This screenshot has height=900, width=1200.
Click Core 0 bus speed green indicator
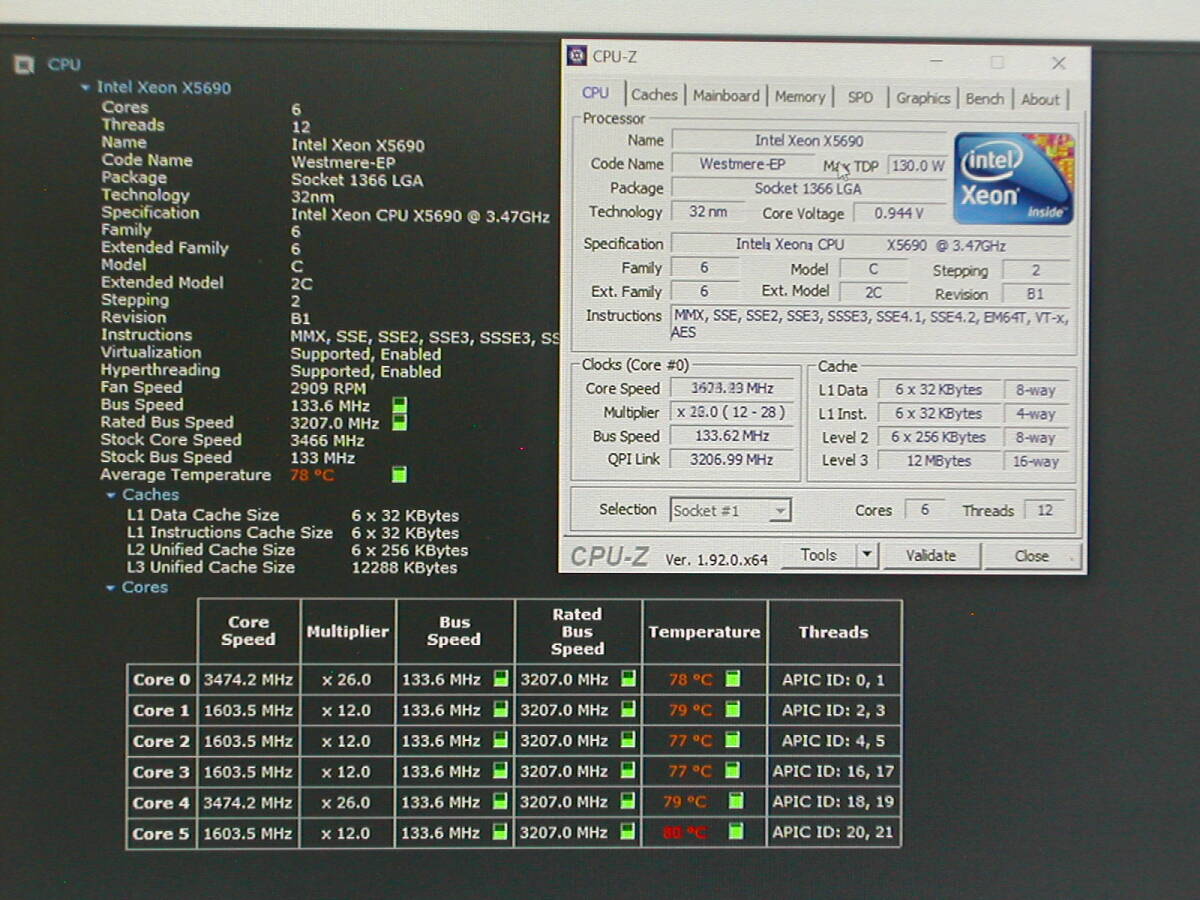pyautogui.click(x=500, y=679)
